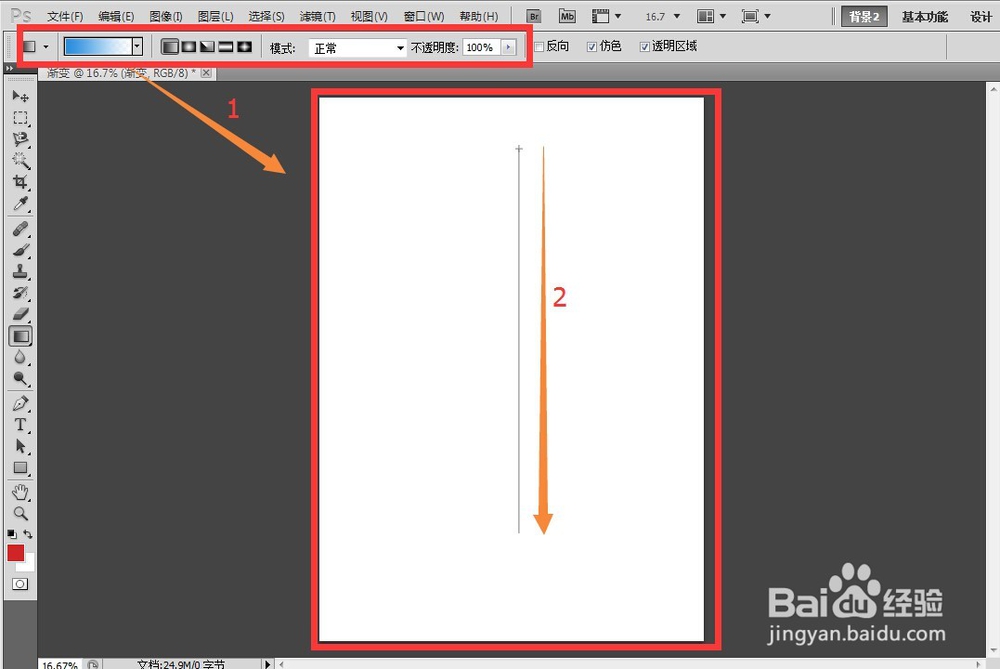
Task: Open the 图像(I) menu
Action: click(166, 17)
